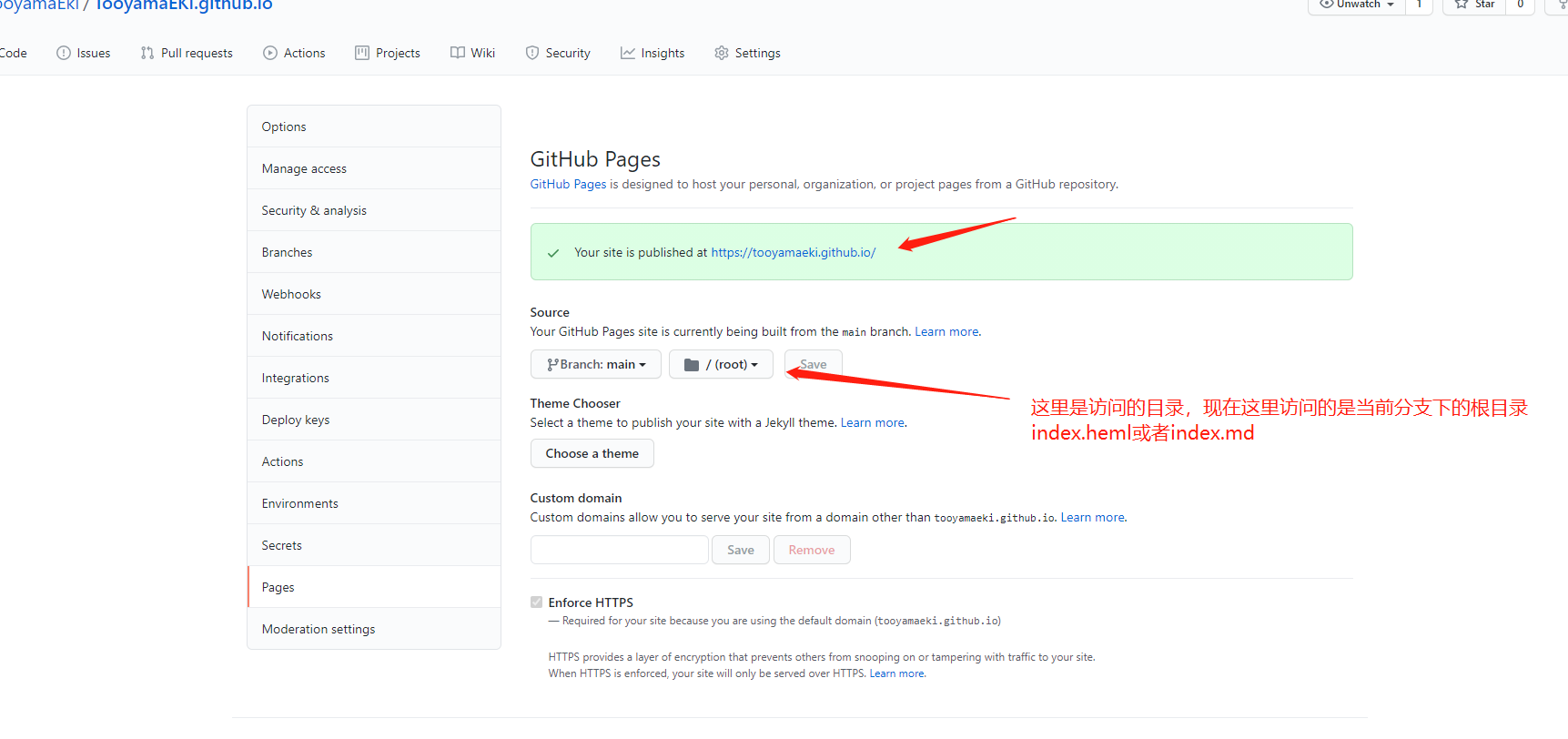Click the Choose a theme button
Screen dimensions: 1568x739
[592, 453]
